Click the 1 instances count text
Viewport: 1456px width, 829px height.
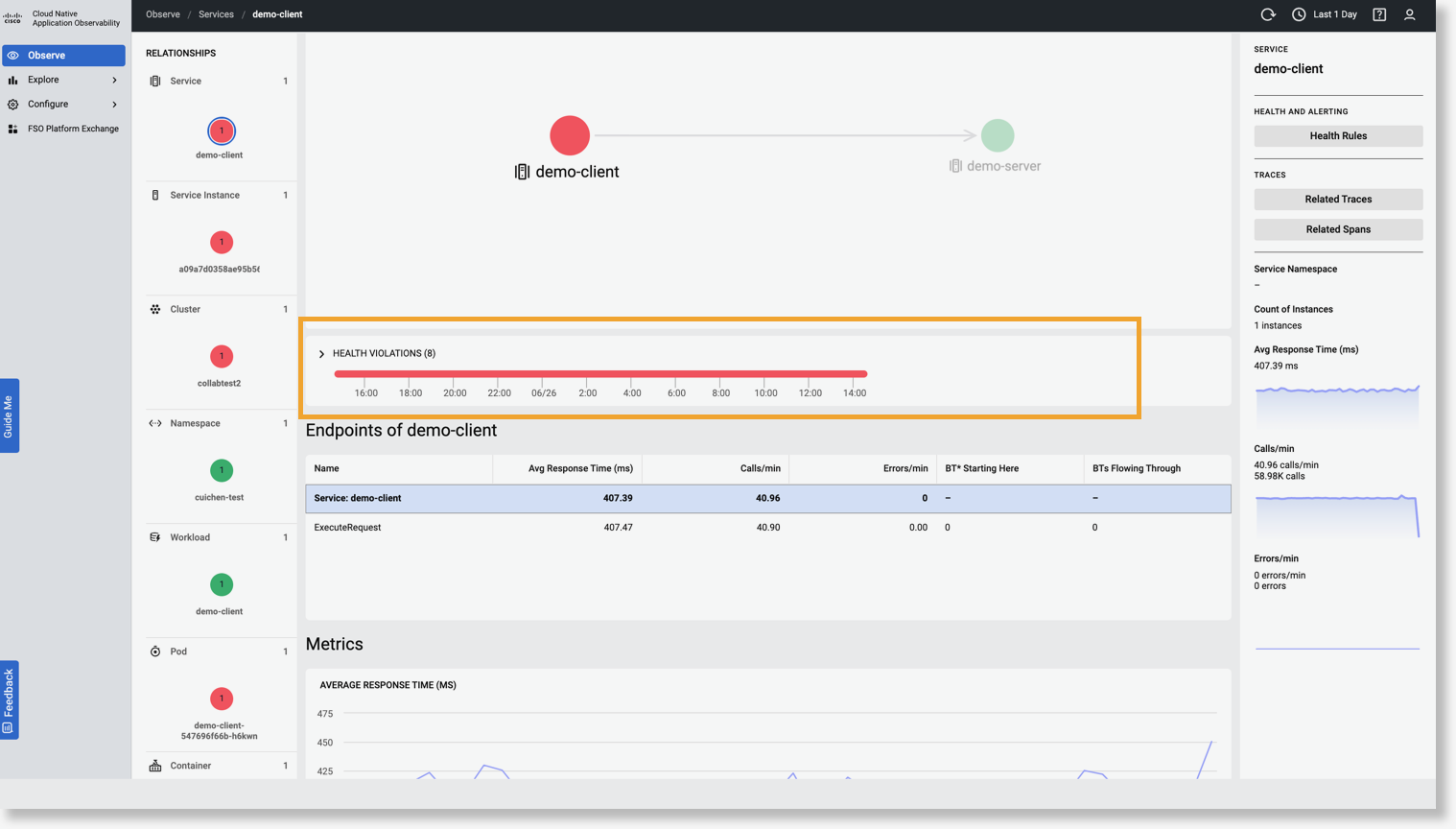pyautogui.click(x=1278, y=326)
